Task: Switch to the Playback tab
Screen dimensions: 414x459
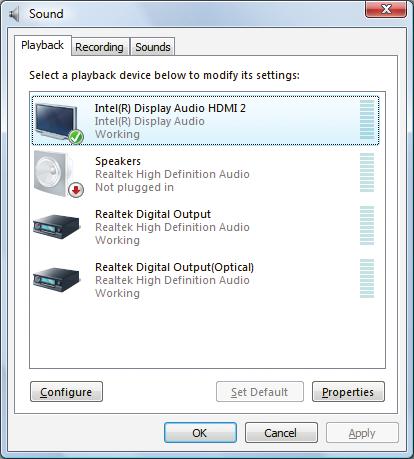Action: pyautogui.click(x=42, y=45)
